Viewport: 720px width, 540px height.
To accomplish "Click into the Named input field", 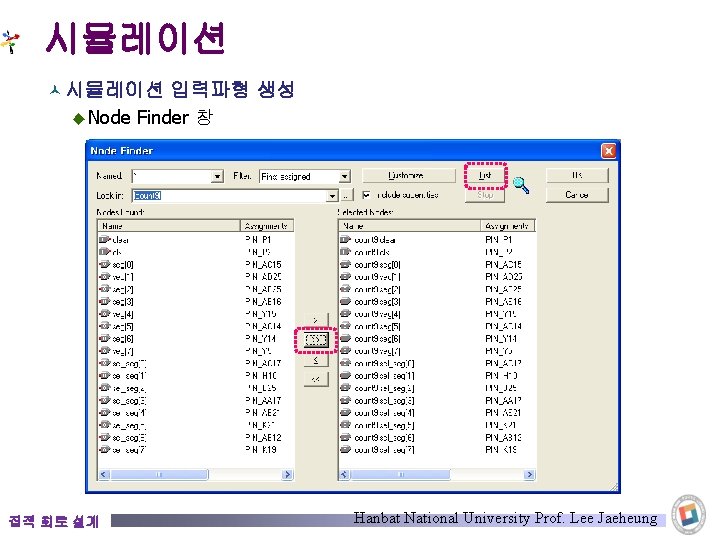I will pyautogui.click(x=172, y=176).
